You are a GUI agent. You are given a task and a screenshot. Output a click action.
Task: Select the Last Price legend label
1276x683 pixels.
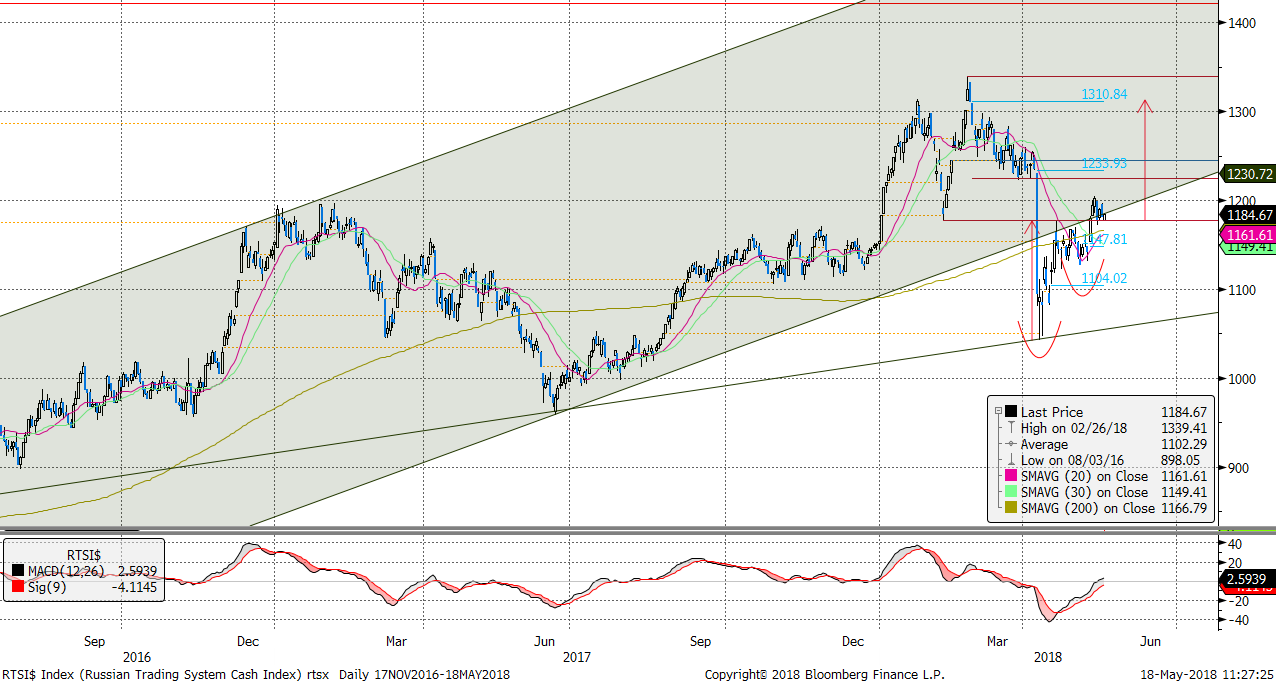click(x=1051, y=412)
